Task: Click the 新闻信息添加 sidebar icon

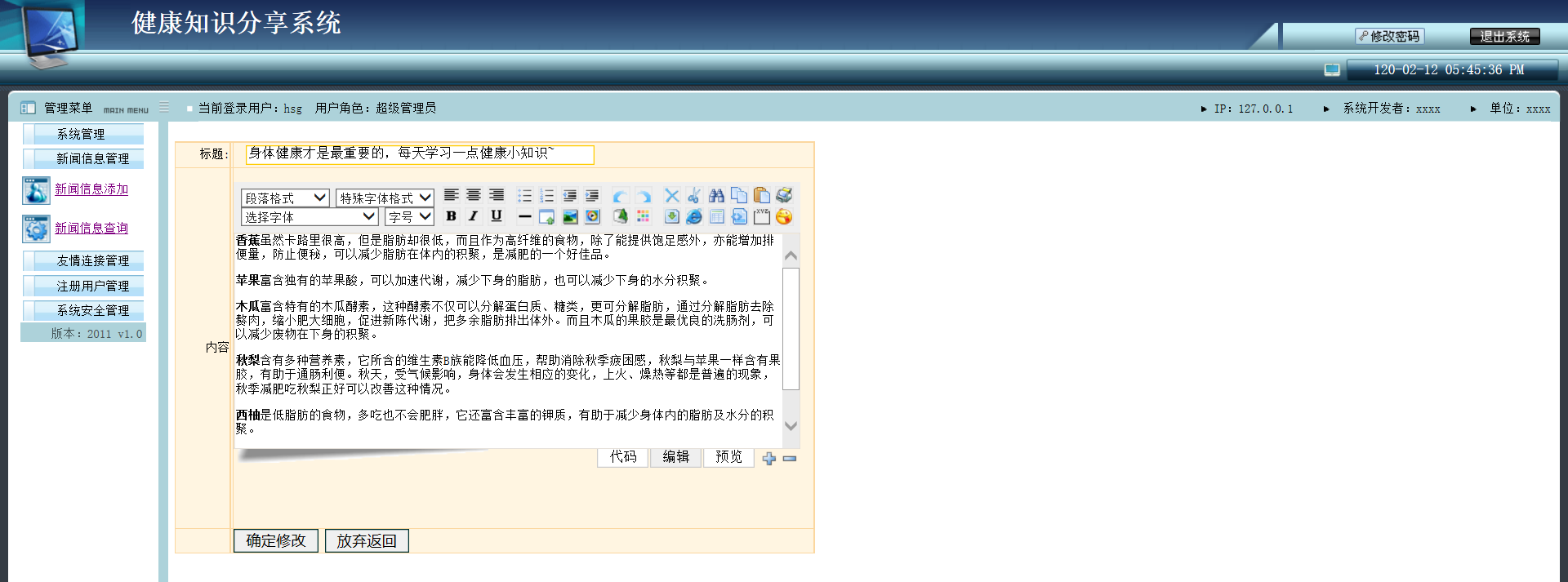Action: coord(36,190)
